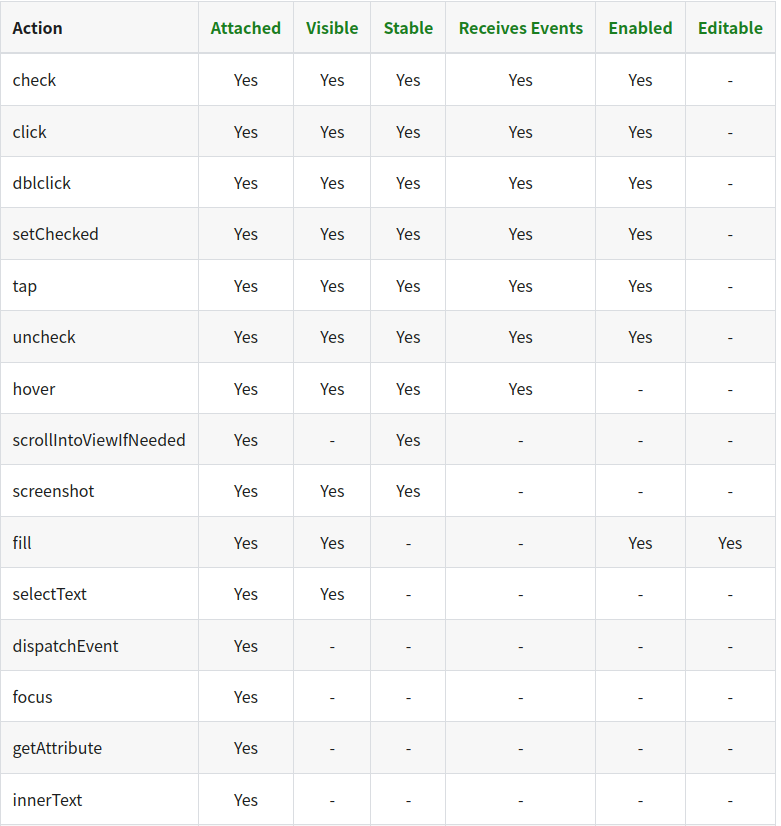Open the Visible column header link
Viewport: 781px width, 826px height.
coord(332,28)
